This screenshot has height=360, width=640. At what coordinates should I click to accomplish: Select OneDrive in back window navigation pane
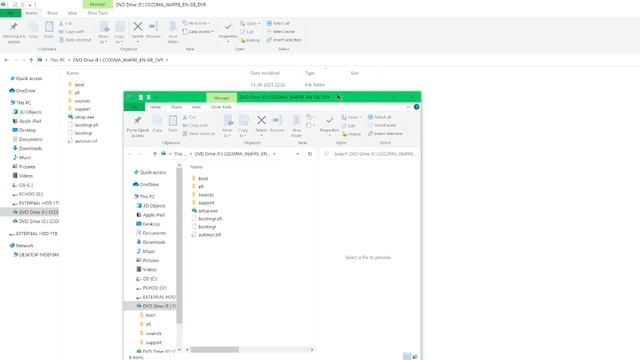[x=22, y=91]
